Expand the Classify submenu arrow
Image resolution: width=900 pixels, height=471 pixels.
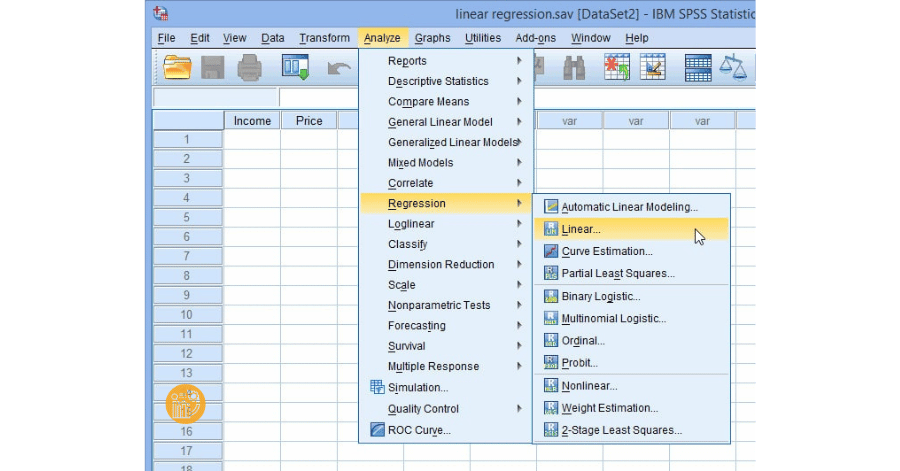point(519,244)
